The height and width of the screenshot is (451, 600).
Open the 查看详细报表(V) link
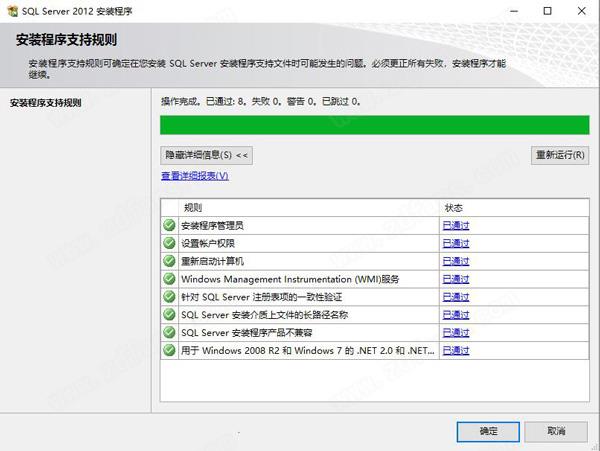[195, 176]
